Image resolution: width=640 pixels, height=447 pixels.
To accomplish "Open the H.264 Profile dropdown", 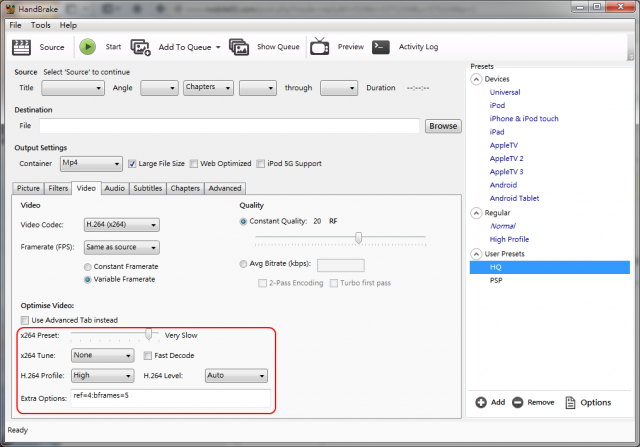I will coord(102,376).
